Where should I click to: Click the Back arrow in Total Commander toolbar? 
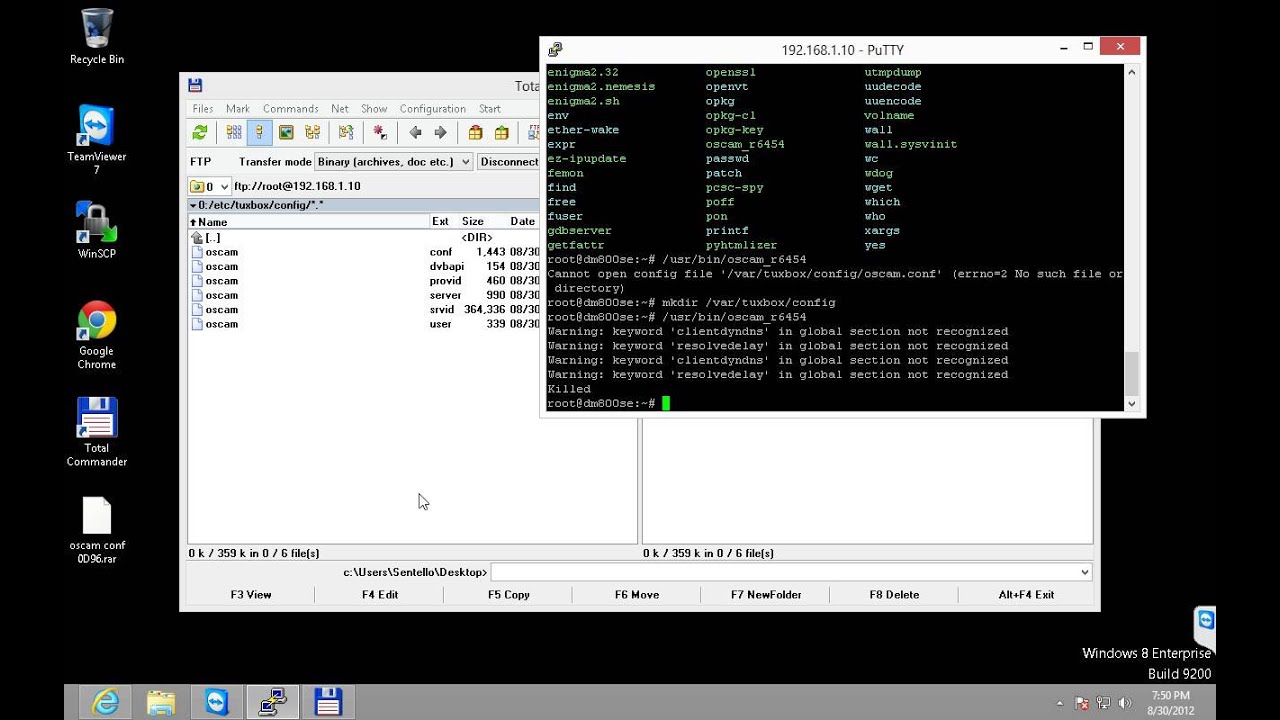click(x=415, y=132)
